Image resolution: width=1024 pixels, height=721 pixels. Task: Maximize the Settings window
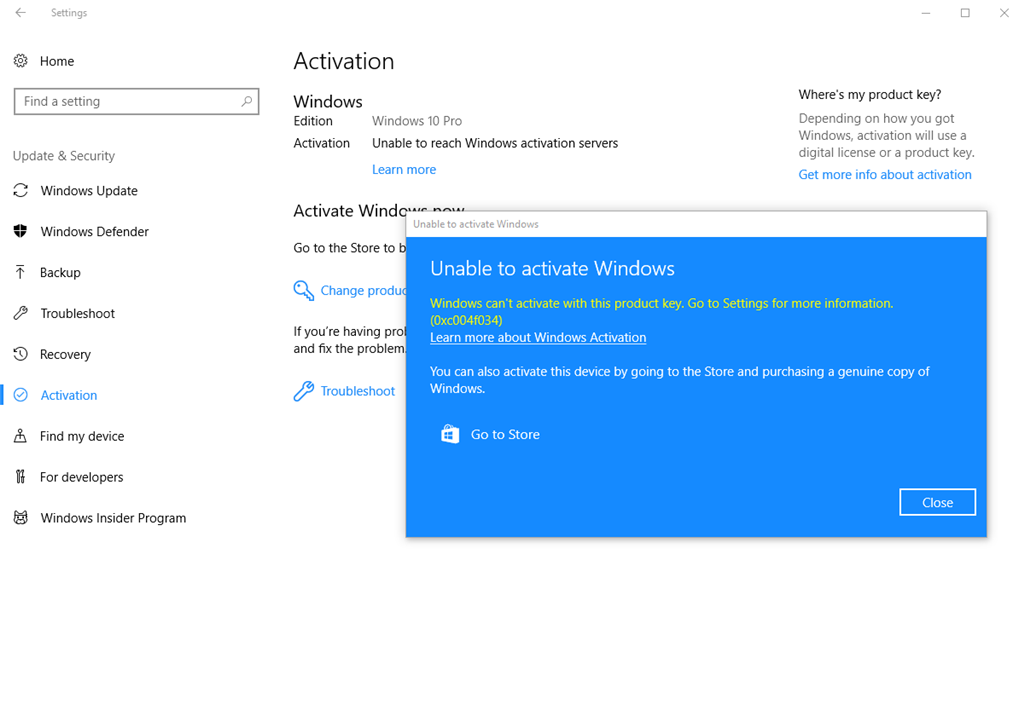pos(965,12)
